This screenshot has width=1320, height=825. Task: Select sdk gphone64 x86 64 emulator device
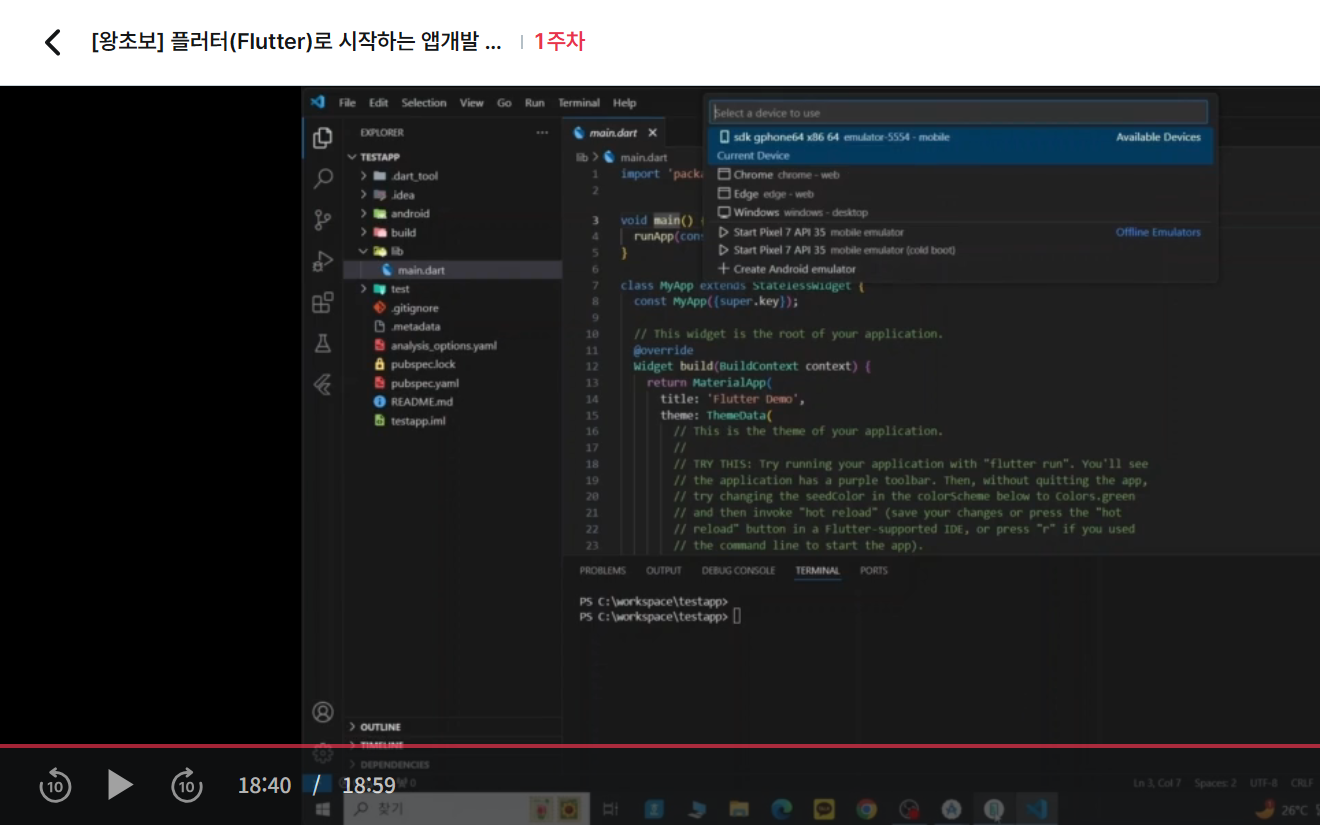tap(960, 145)
